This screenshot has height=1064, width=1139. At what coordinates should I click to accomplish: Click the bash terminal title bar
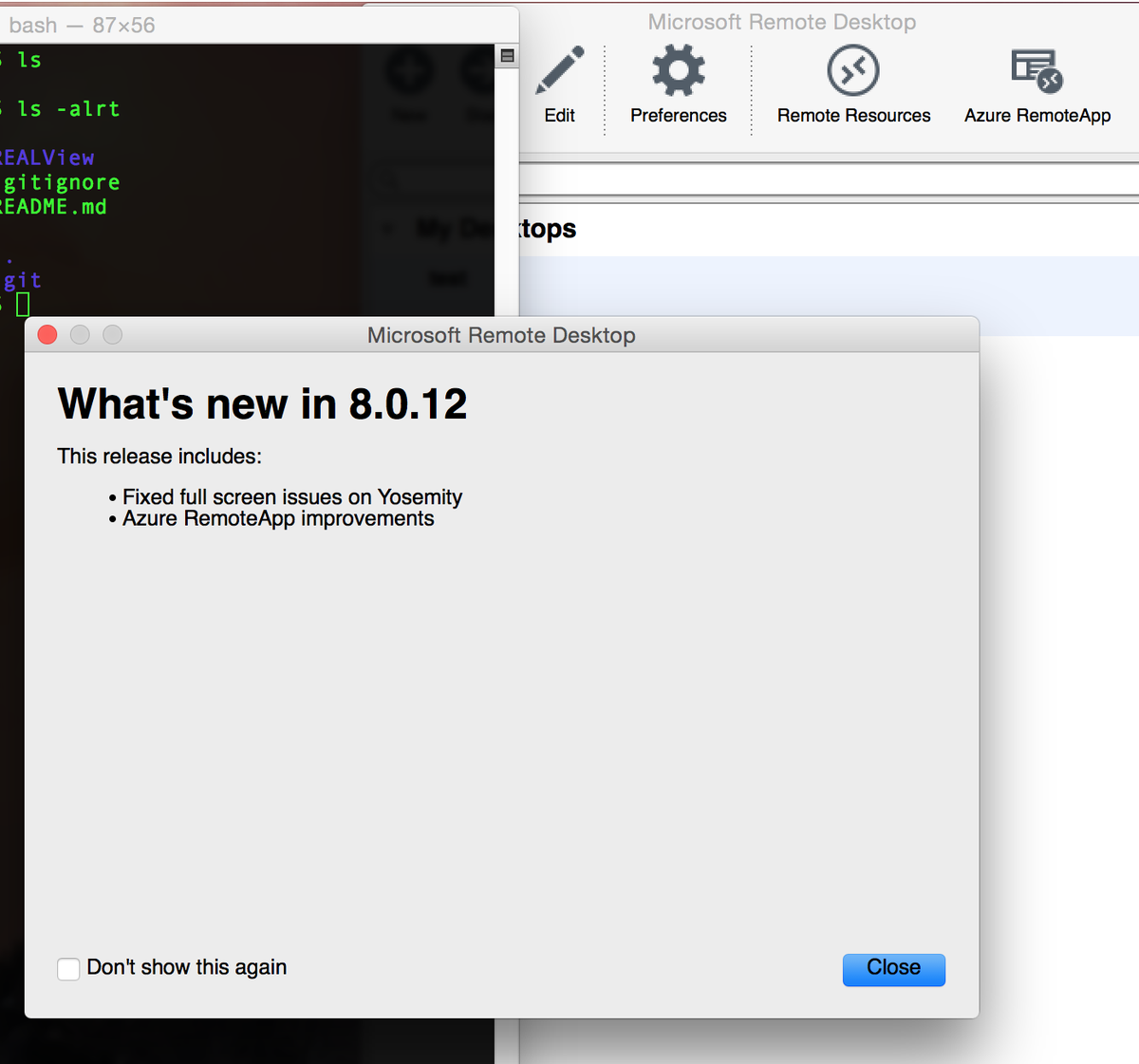click(x=259, y=25)
